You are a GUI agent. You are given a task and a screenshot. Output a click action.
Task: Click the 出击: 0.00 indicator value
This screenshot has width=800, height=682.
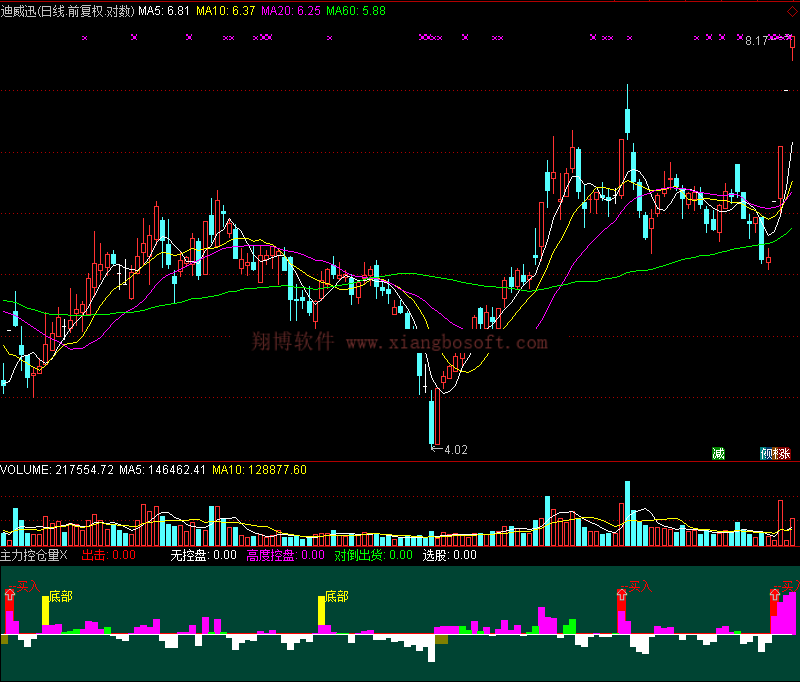coord(109,555)
